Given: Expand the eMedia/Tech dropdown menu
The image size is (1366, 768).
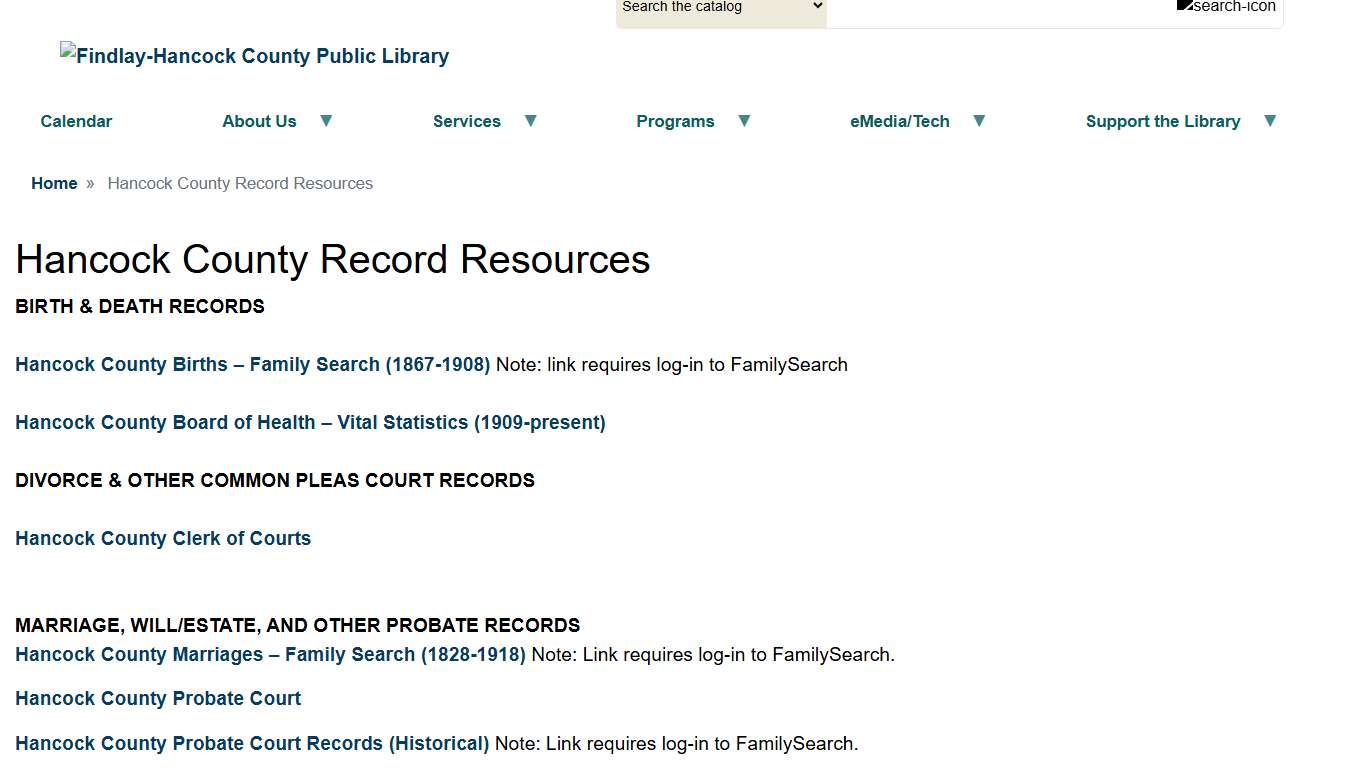Looking at the screenshot, I should click(x=978, y=120).
